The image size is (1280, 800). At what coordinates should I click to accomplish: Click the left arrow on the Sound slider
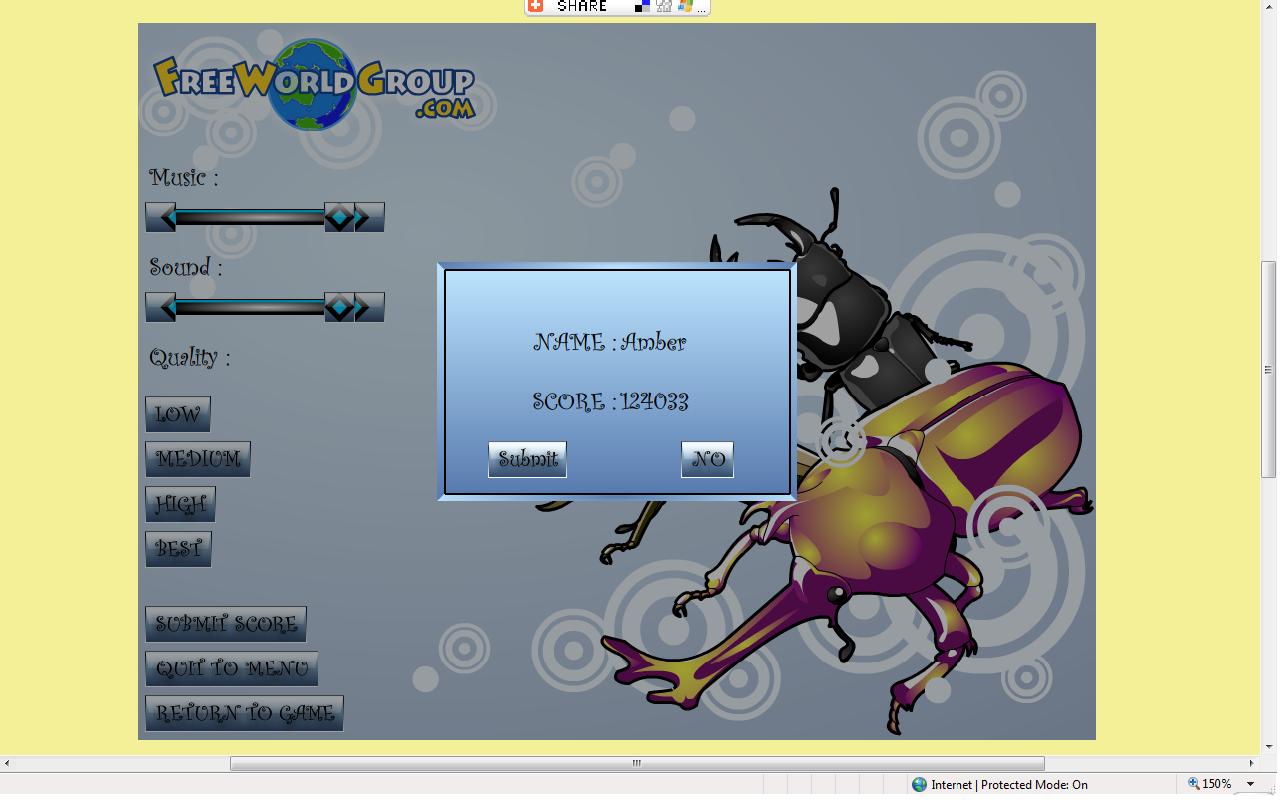(162, 307)
